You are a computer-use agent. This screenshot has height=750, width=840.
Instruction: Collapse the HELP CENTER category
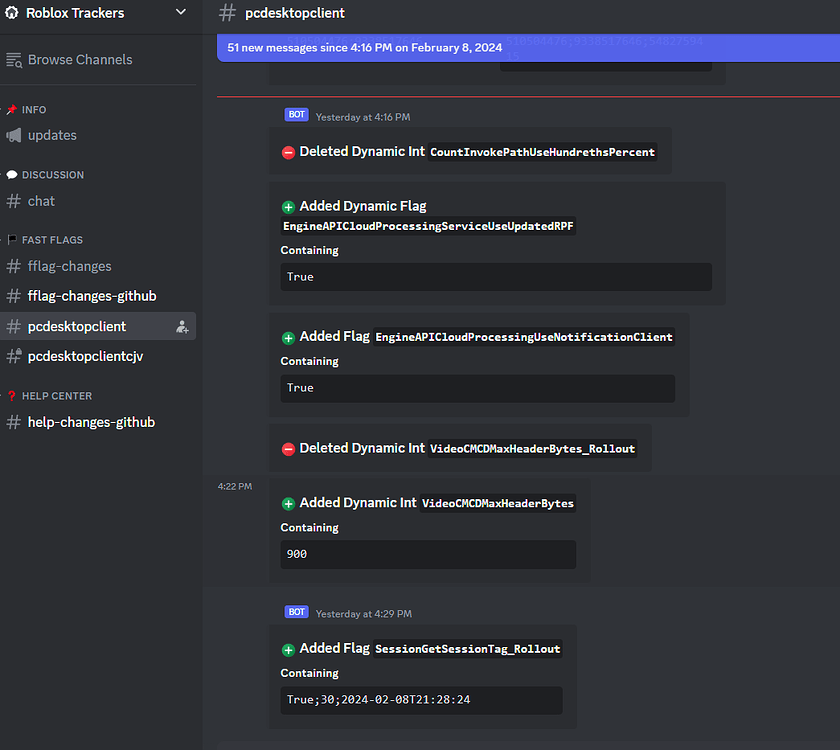57,396
